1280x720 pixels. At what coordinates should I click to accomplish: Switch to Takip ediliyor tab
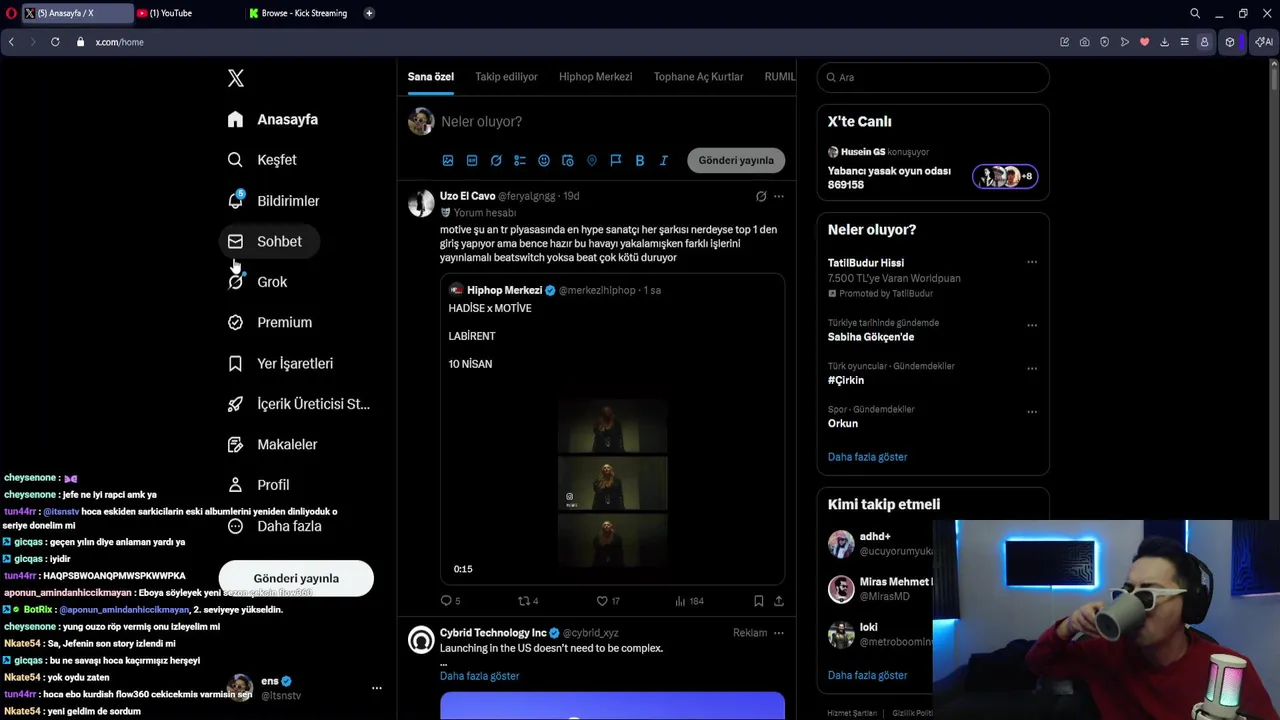tap(506, 77)
